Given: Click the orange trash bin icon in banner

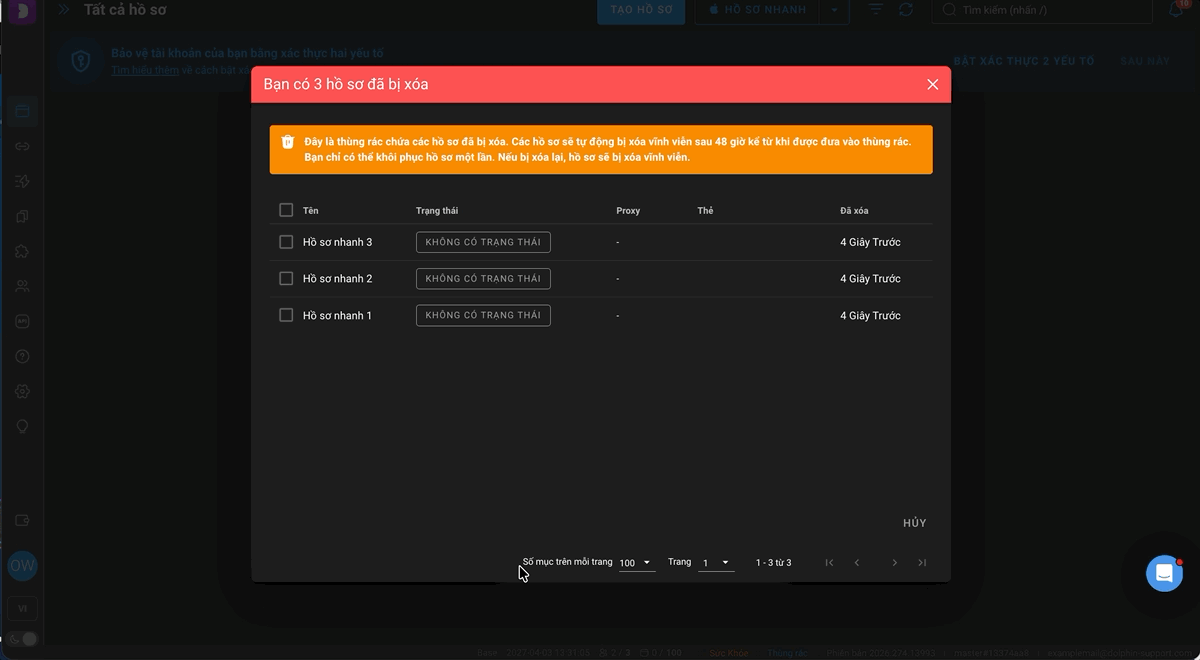Looking at the screenshot, I should [x=288, y=142].
